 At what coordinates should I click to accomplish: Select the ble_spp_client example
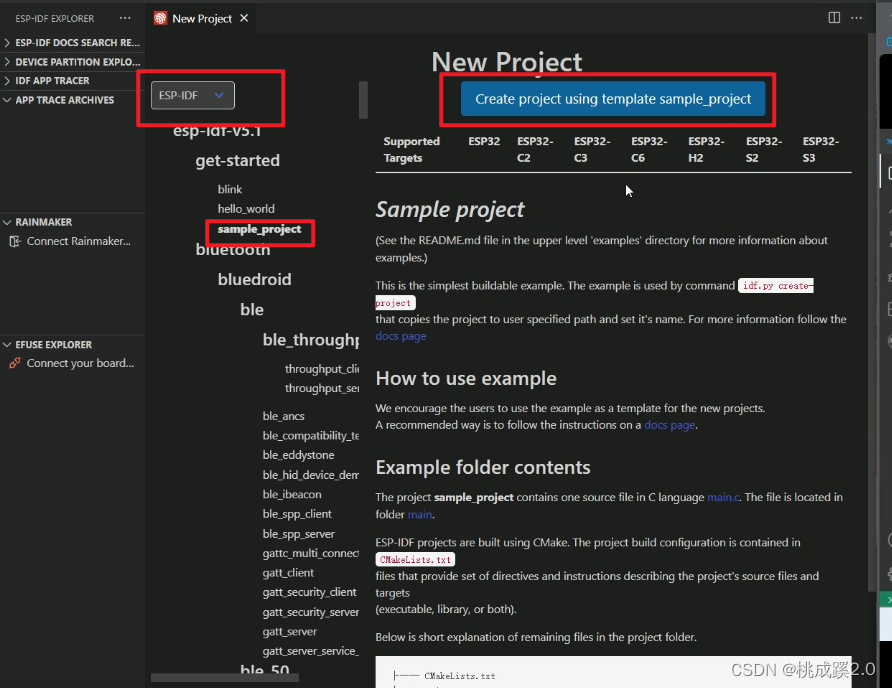[297, 514]
